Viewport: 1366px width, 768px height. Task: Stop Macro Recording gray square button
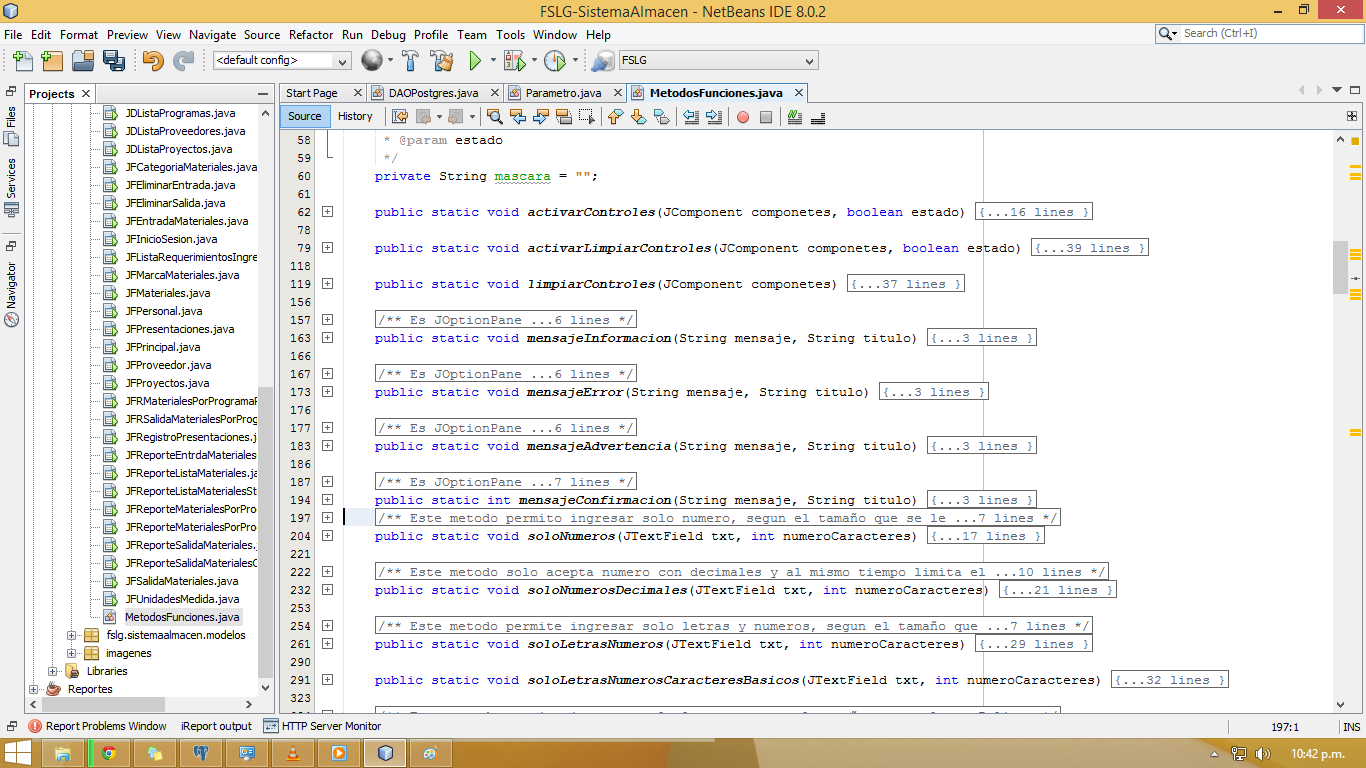point(766,116)
